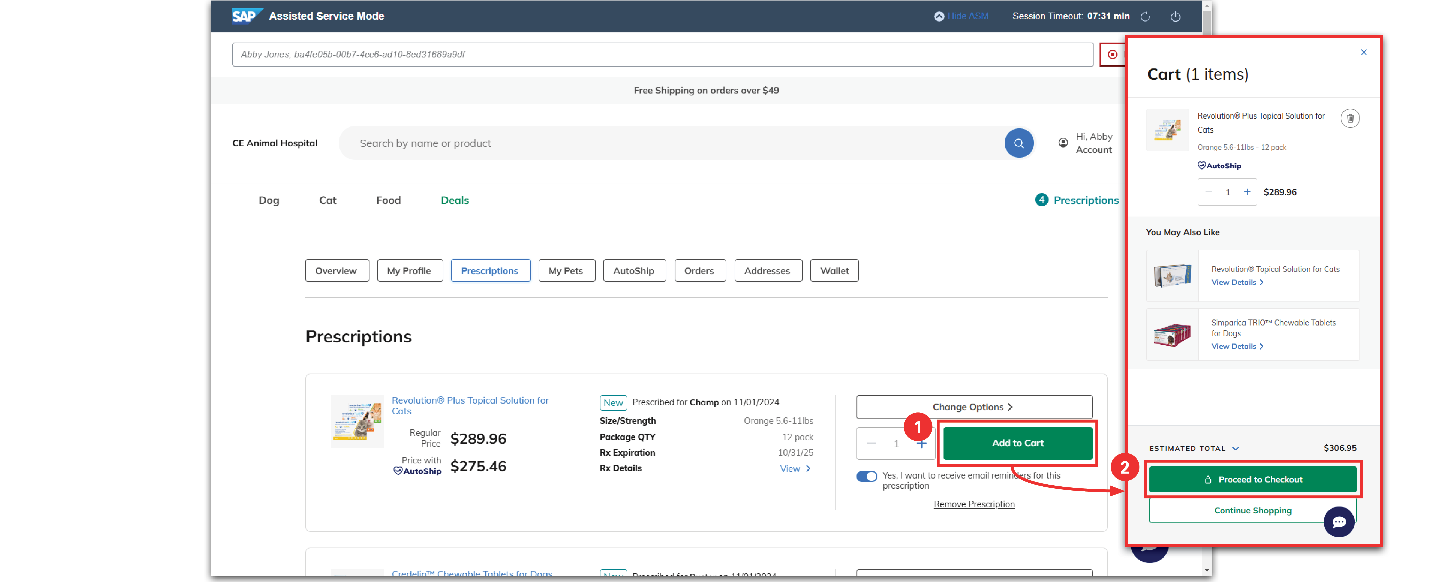Click the Remove Prescription link
The height and width of the screenshot is (582, 1430).
click(x=974, y=504)
